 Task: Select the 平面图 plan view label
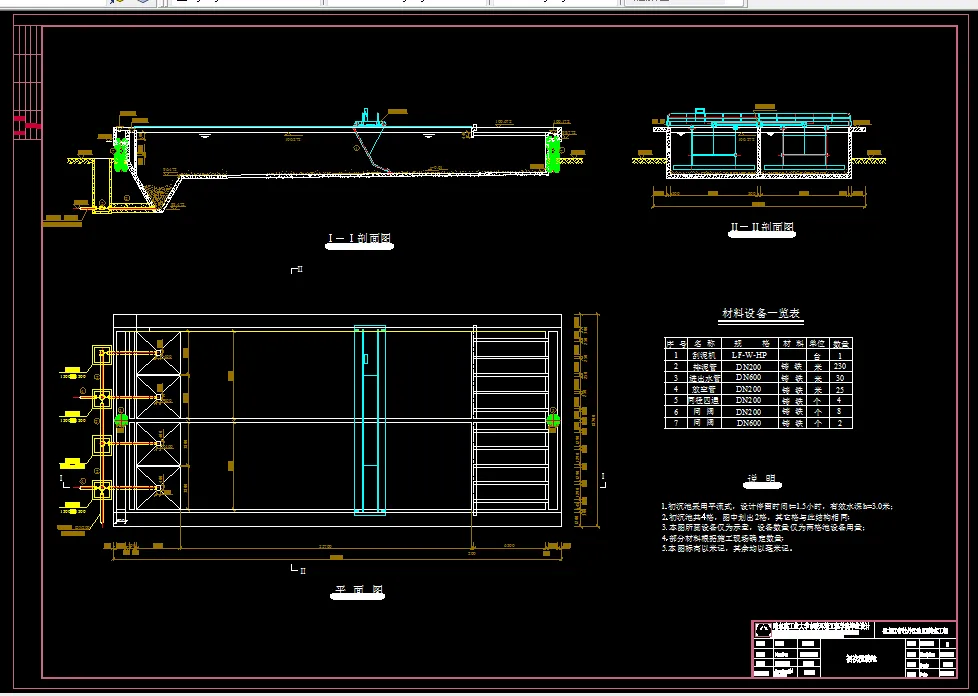tap(357, 590)
